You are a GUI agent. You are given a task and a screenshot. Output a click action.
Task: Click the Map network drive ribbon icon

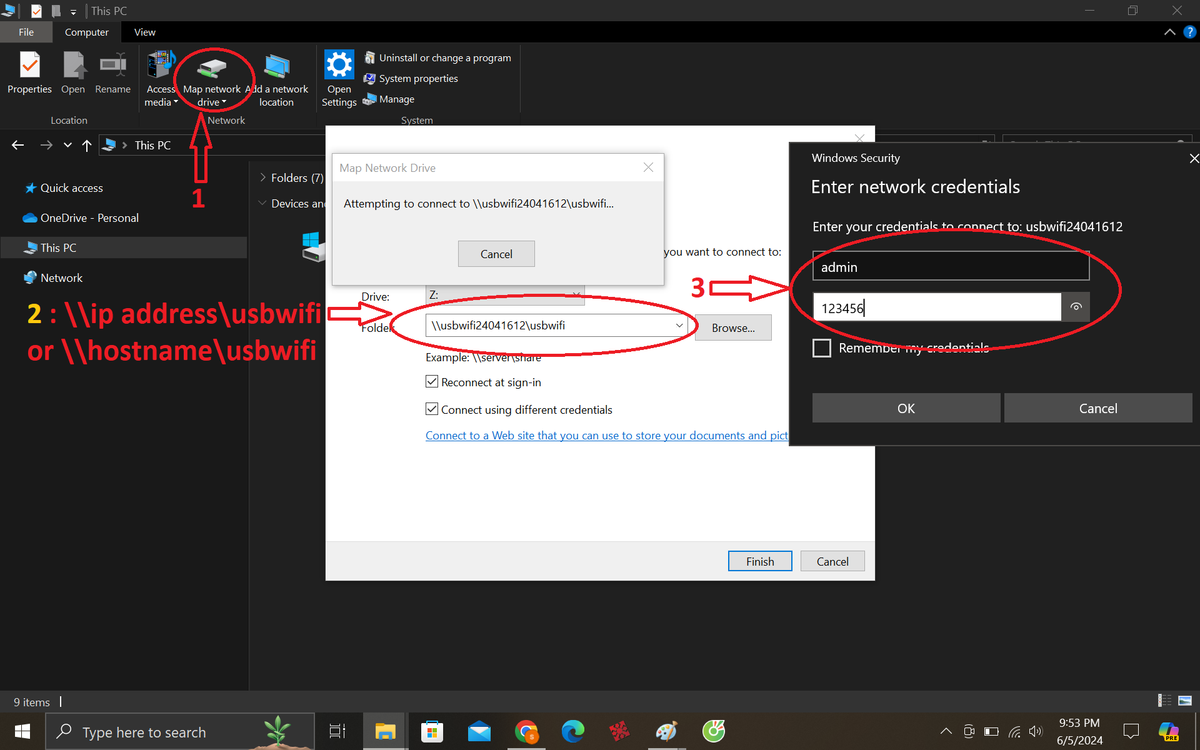coord(211,70)
